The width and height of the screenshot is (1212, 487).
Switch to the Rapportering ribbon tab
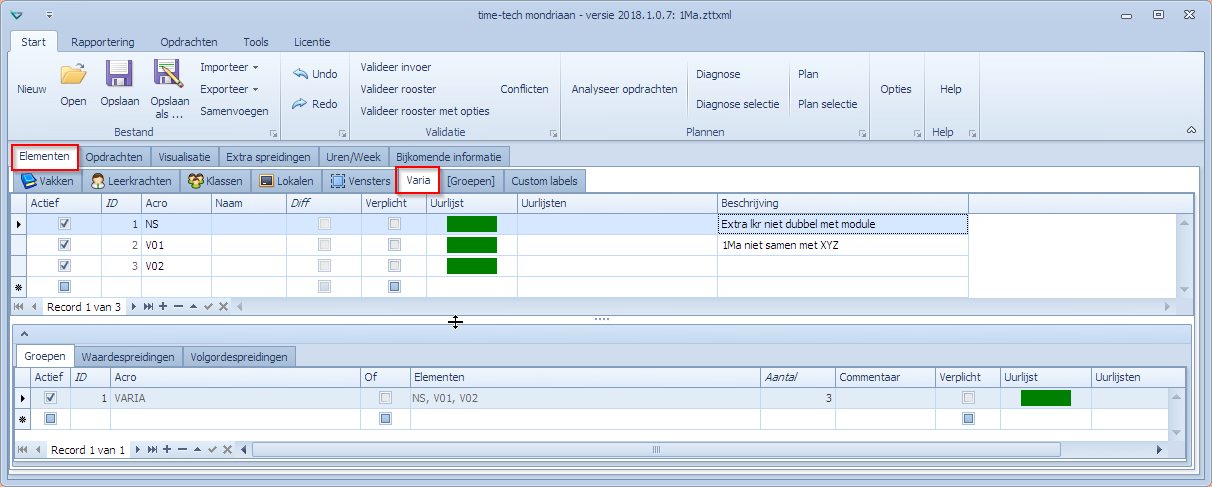coord(103,42)
